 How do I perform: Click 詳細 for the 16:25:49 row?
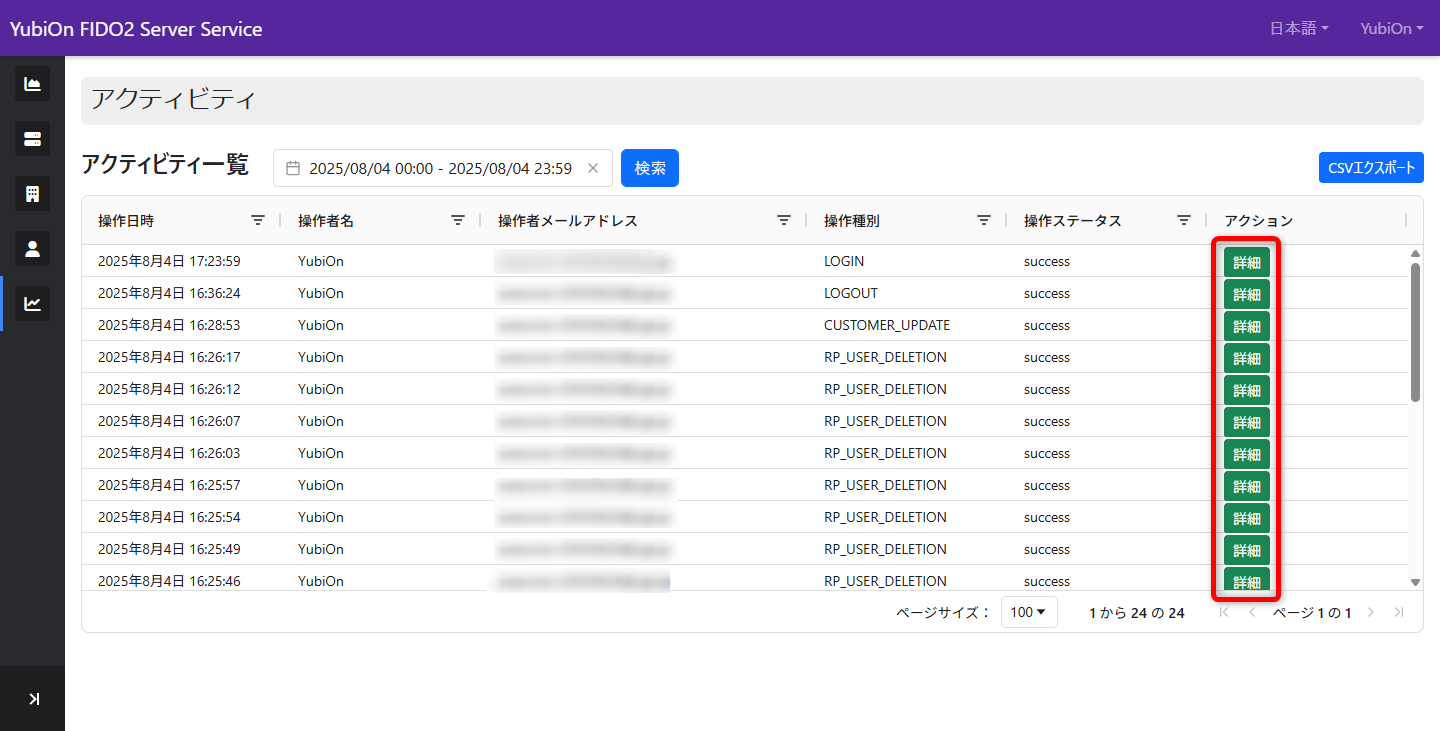click(x=1247, y=551)
